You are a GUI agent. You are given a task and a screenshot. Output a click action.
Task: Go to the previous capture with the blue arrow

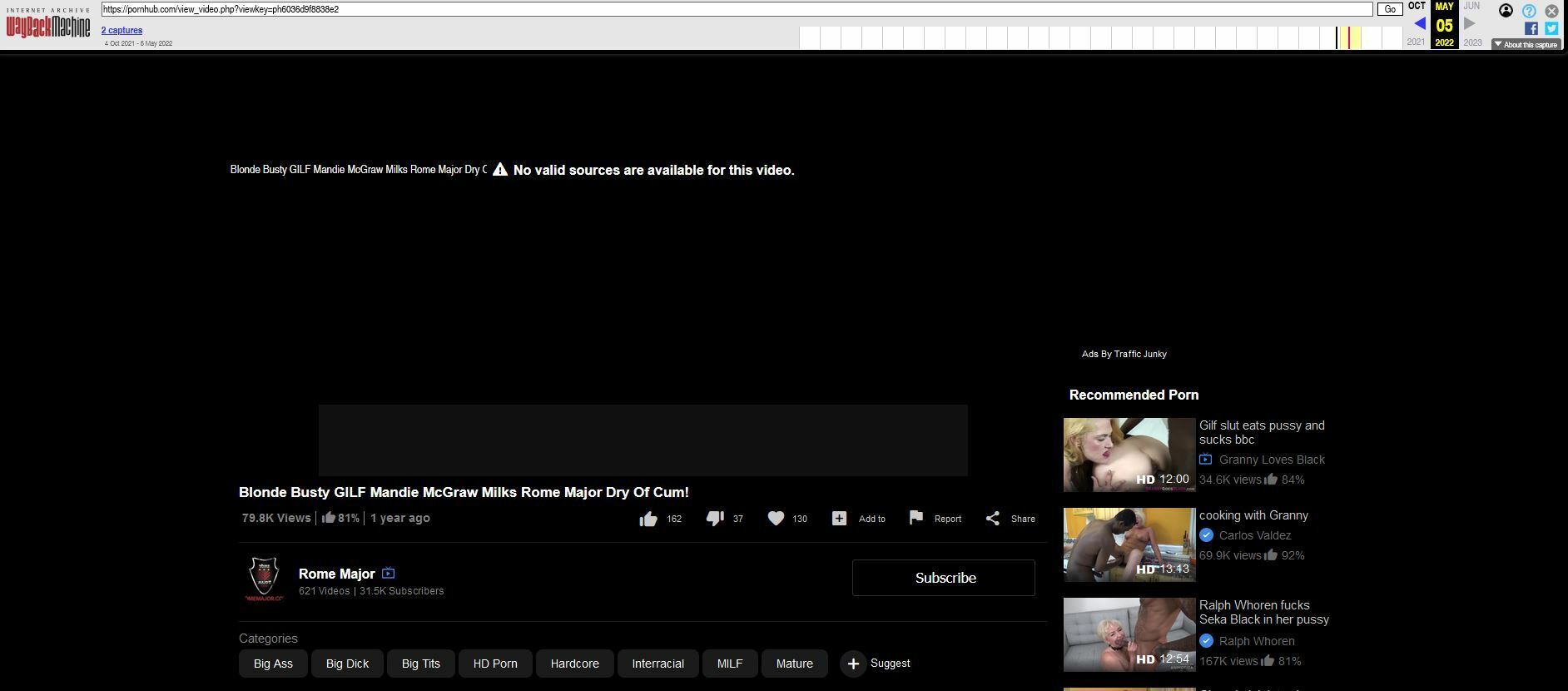(x=1419, y=24)
